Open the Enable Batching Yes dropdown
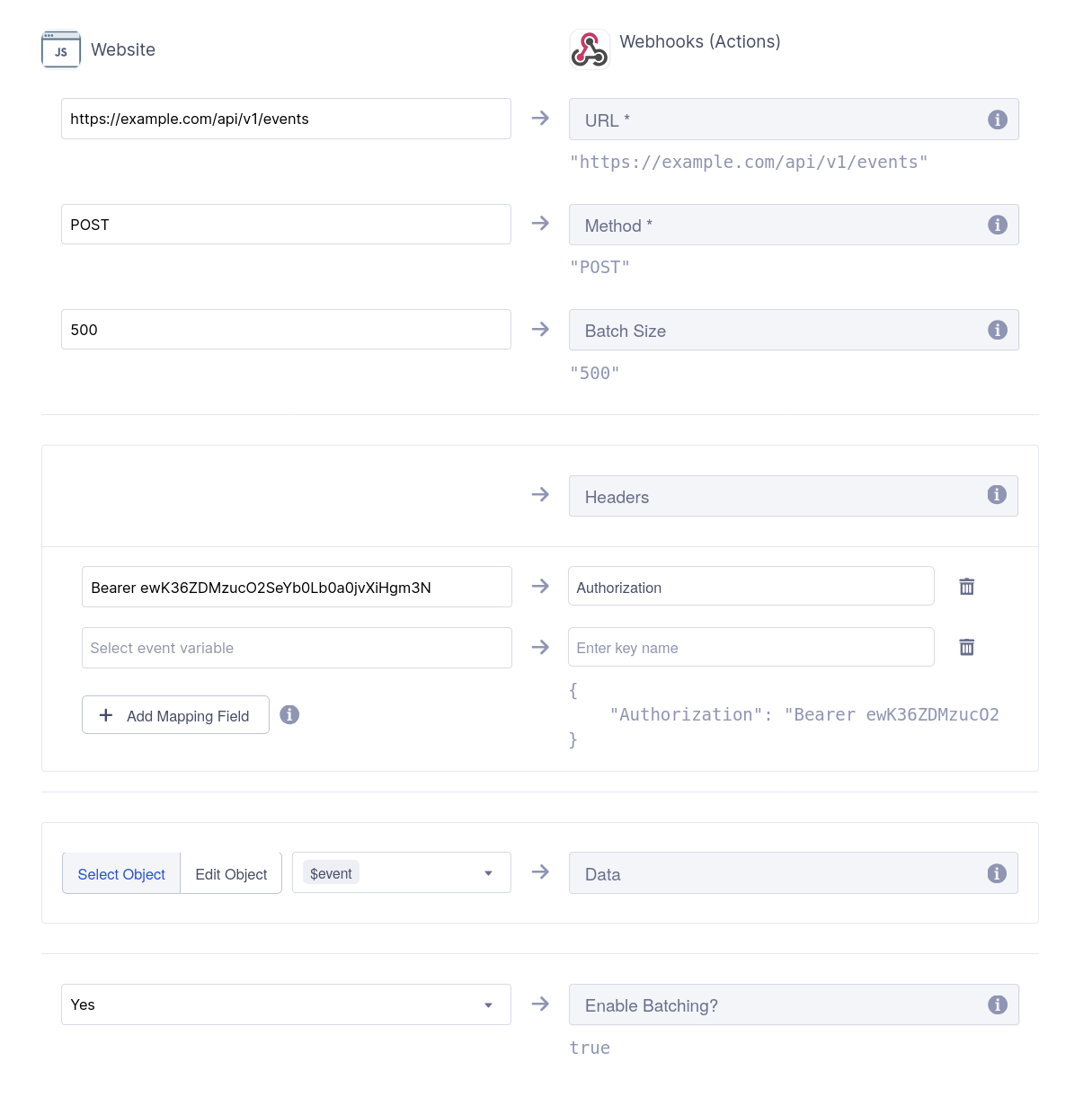 [286, 1004]
